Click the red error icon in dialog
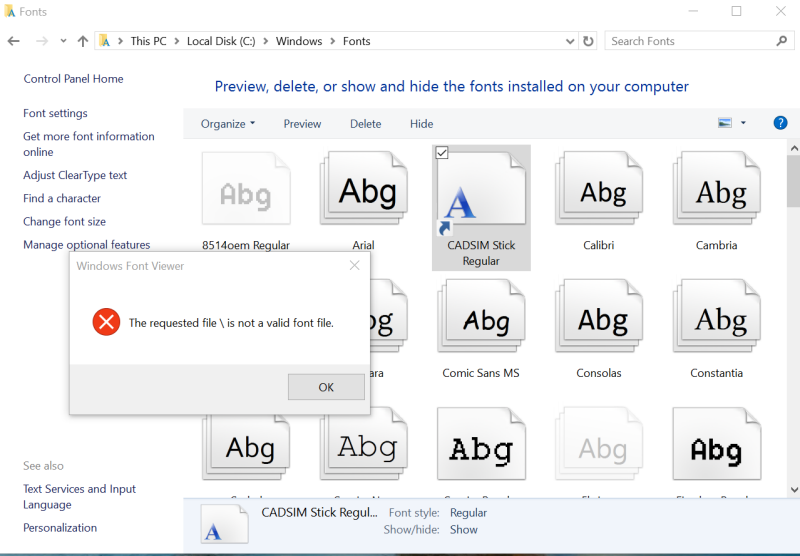800x556 pixels. [x=106, y=322]
